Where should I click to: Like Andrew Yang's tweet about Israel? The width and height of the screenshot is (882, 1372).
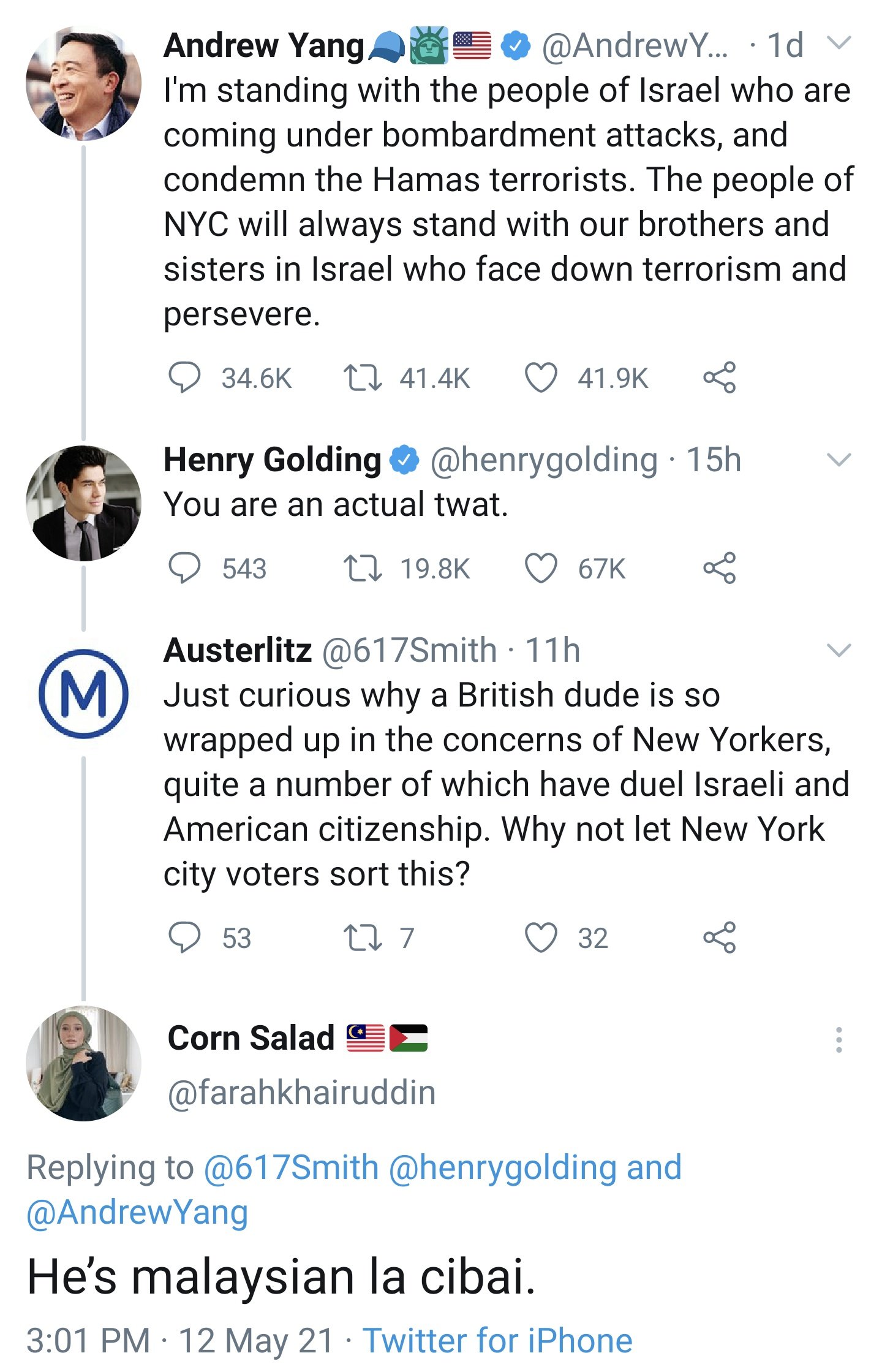click(541, 377)
